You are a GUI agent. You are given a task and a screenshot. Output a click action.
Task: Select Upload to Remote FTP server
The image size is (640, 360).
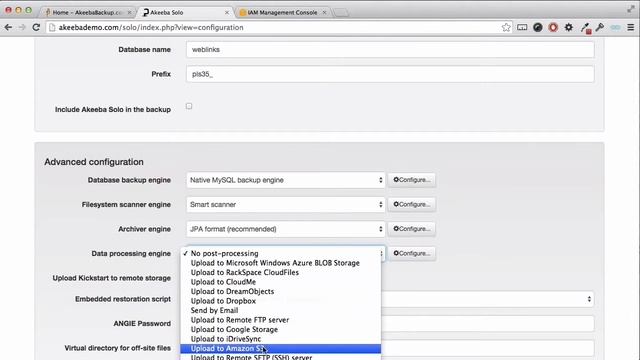click(281, 320)
